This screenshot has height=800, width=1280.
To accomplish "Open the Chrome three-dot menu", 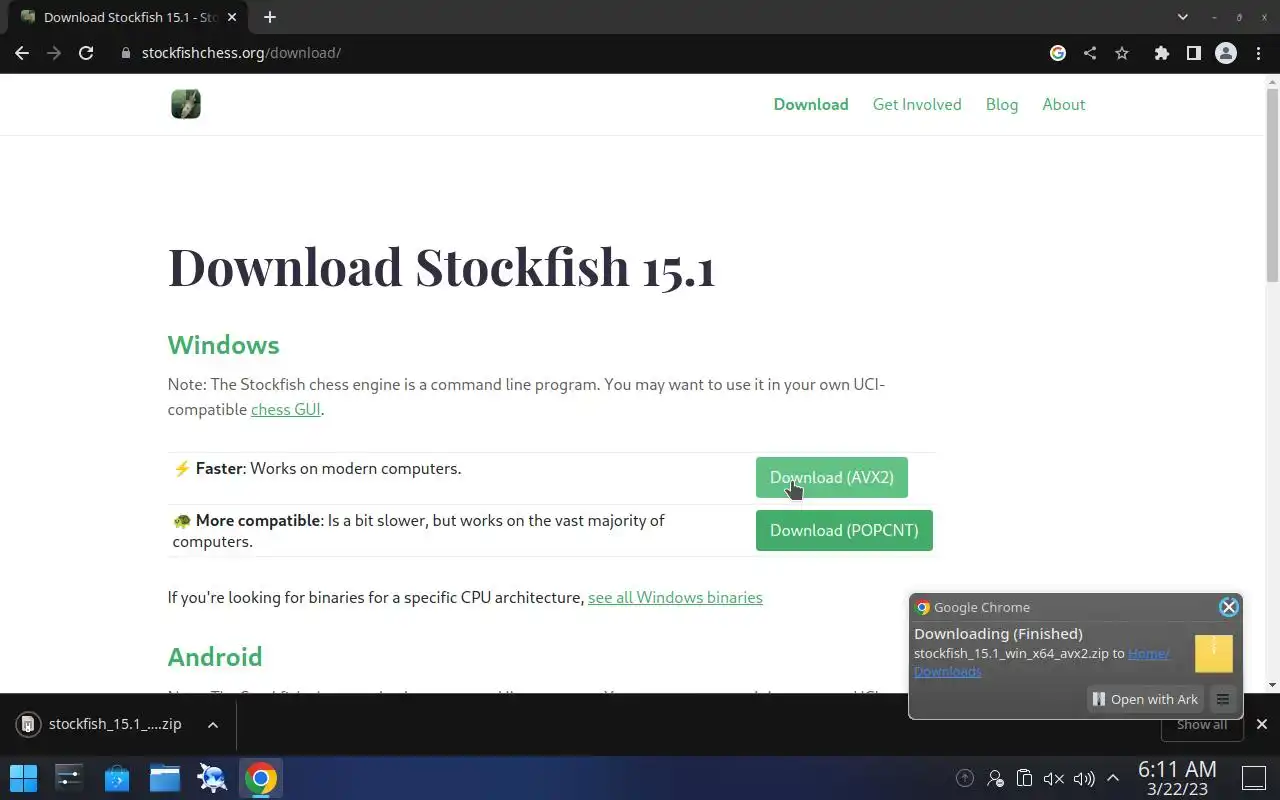I will pyautogui.click(x=1258, y=53).
